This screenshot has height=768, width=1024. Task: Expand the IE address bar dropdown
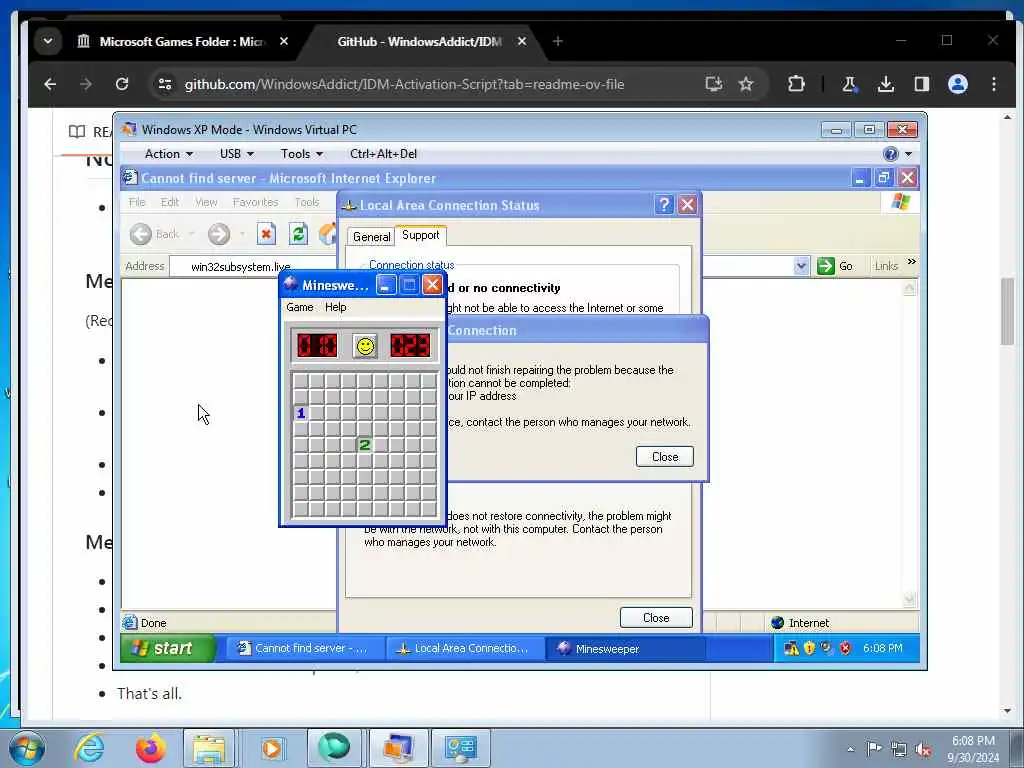click(801, 266)
